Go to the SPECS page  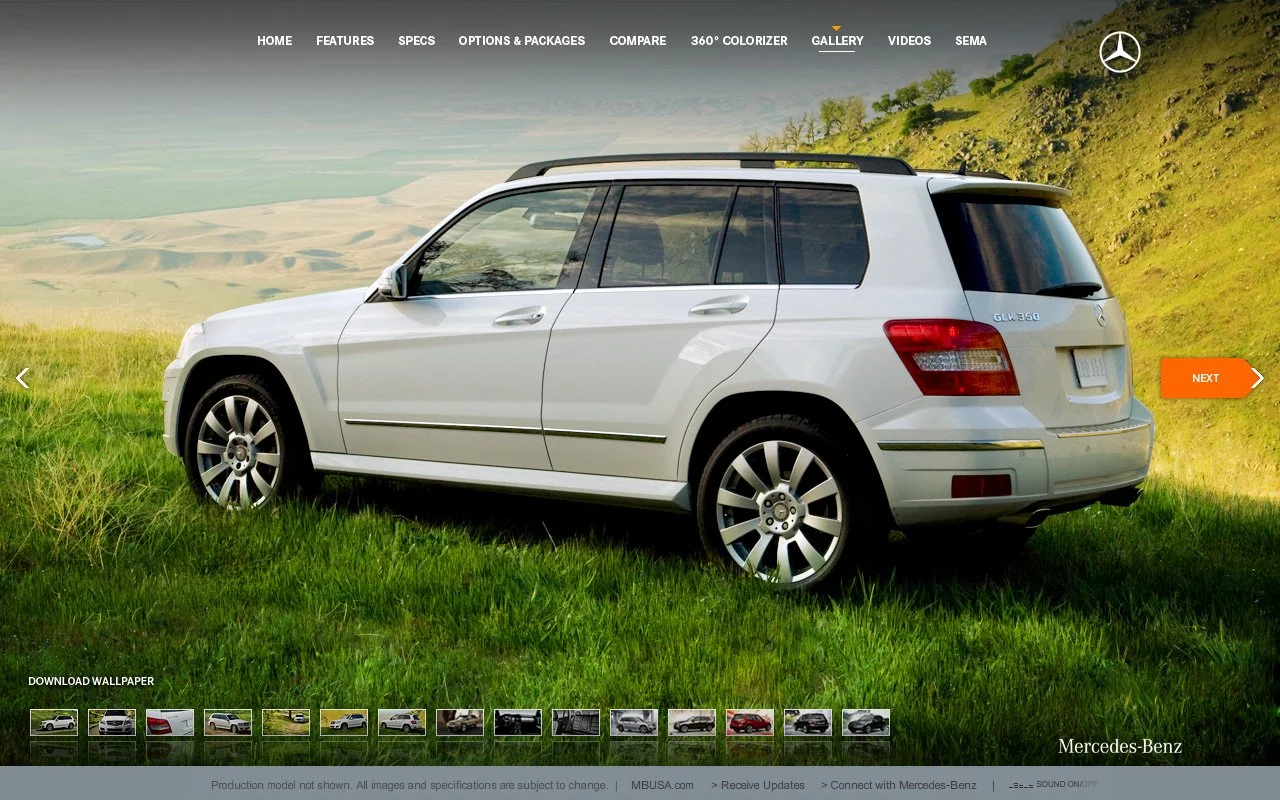[416, 41]
